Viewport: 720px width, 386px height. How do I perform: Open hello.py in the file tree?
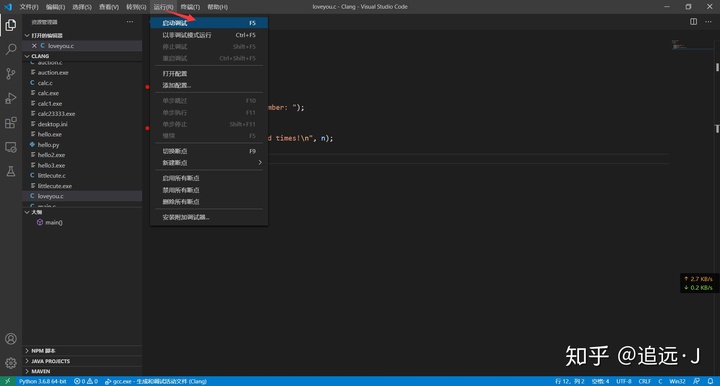(82, 145)
